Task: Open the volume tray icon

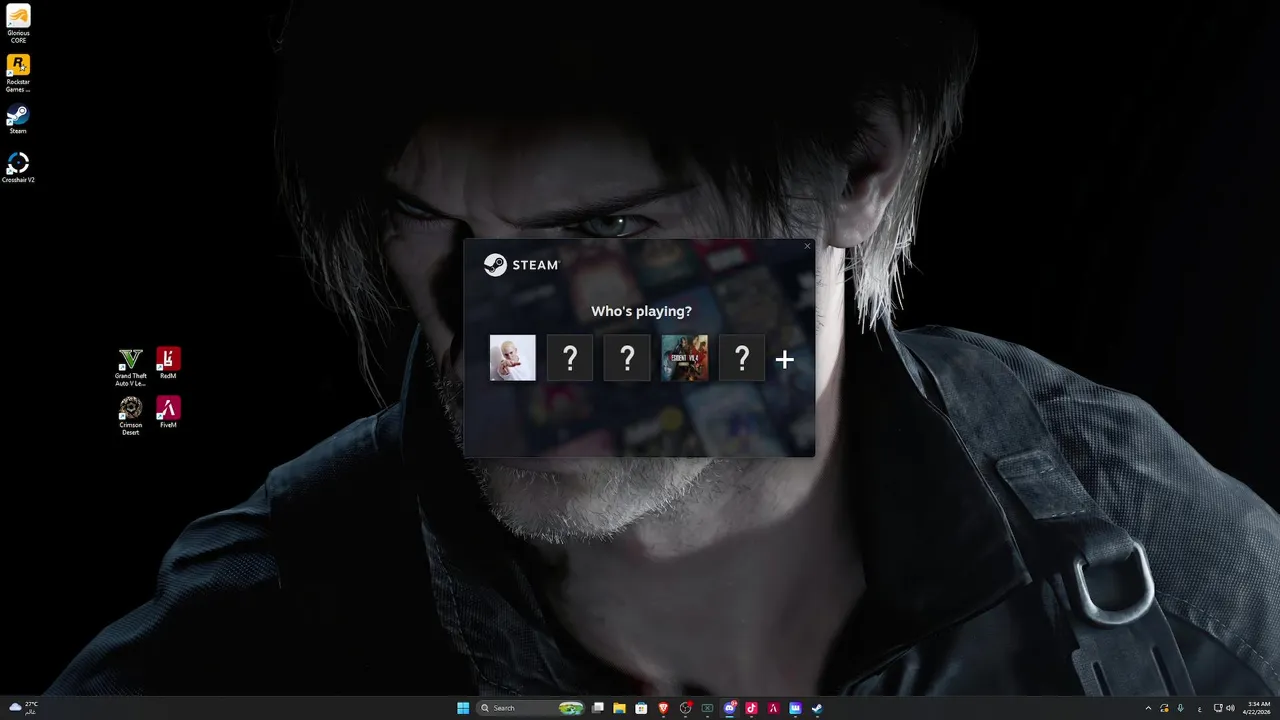Action: point(1230,708)
